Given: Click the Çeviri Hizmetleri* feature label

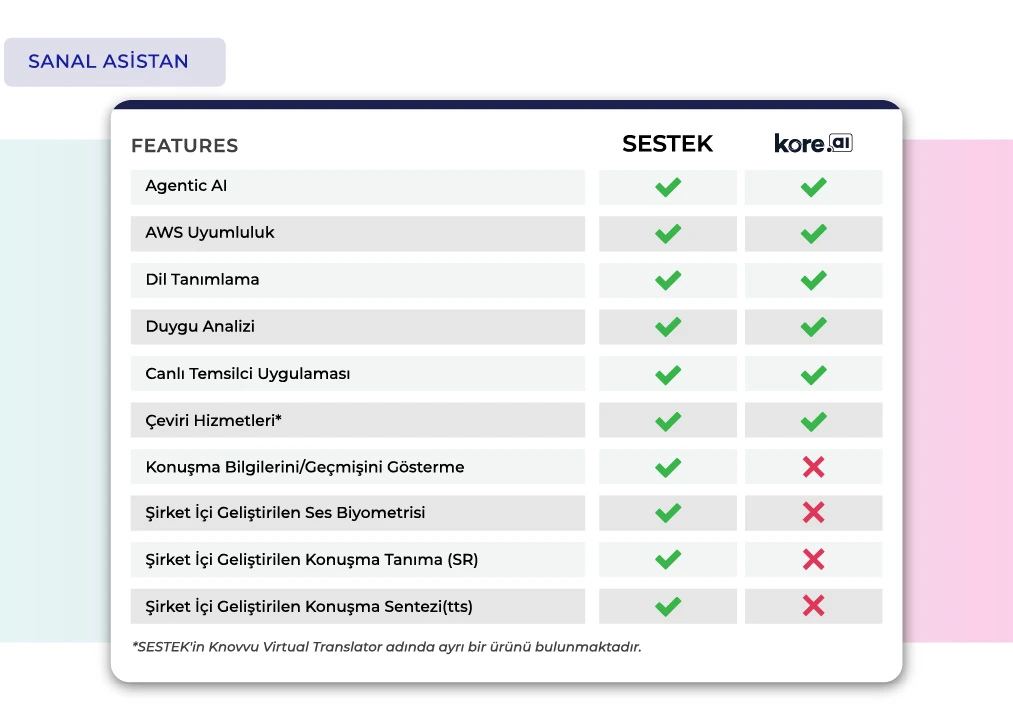Looking at the screenshot, I should pyautogui.click(x=214, y=420).
